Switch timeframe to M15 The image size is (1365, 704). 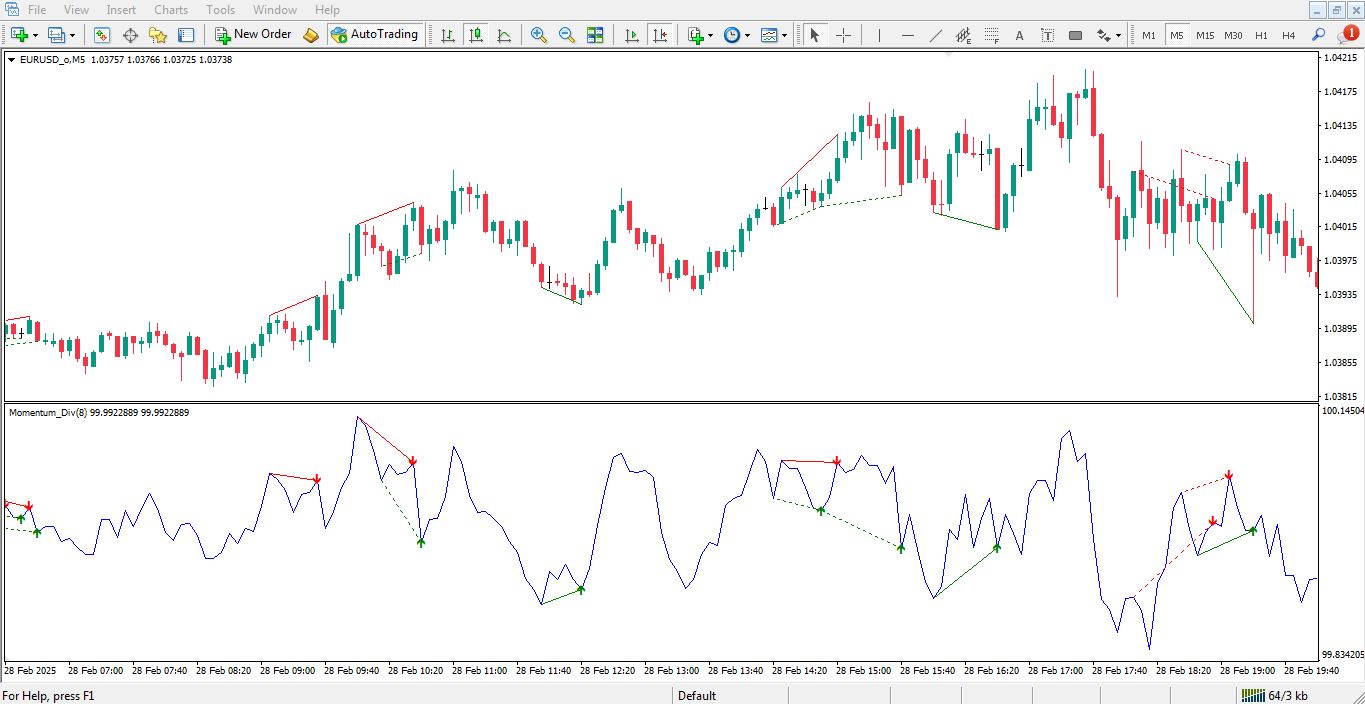tap(1205, 35)
